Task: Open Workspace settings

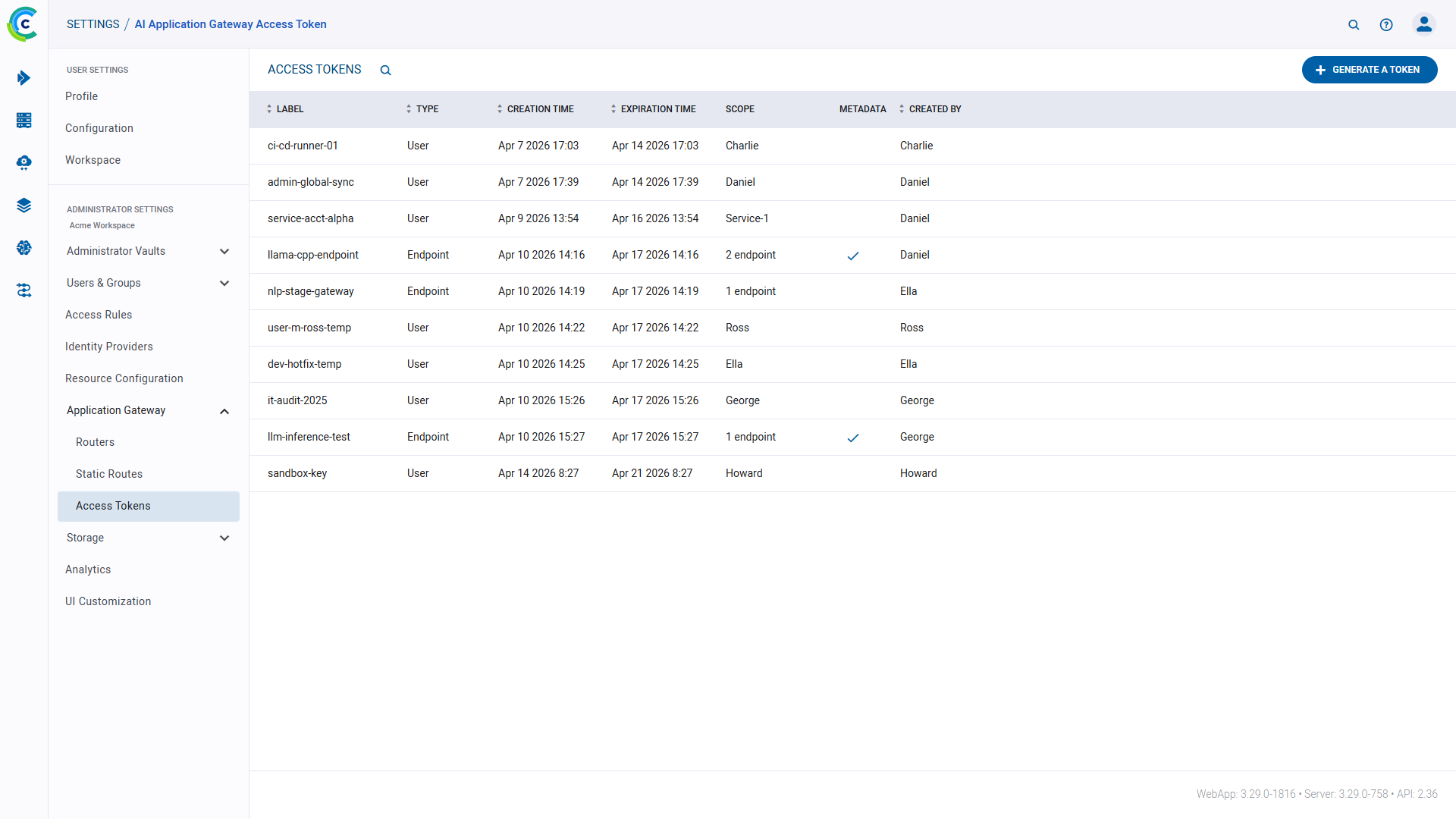Action: pyautogui.click(x=93, y=160)
